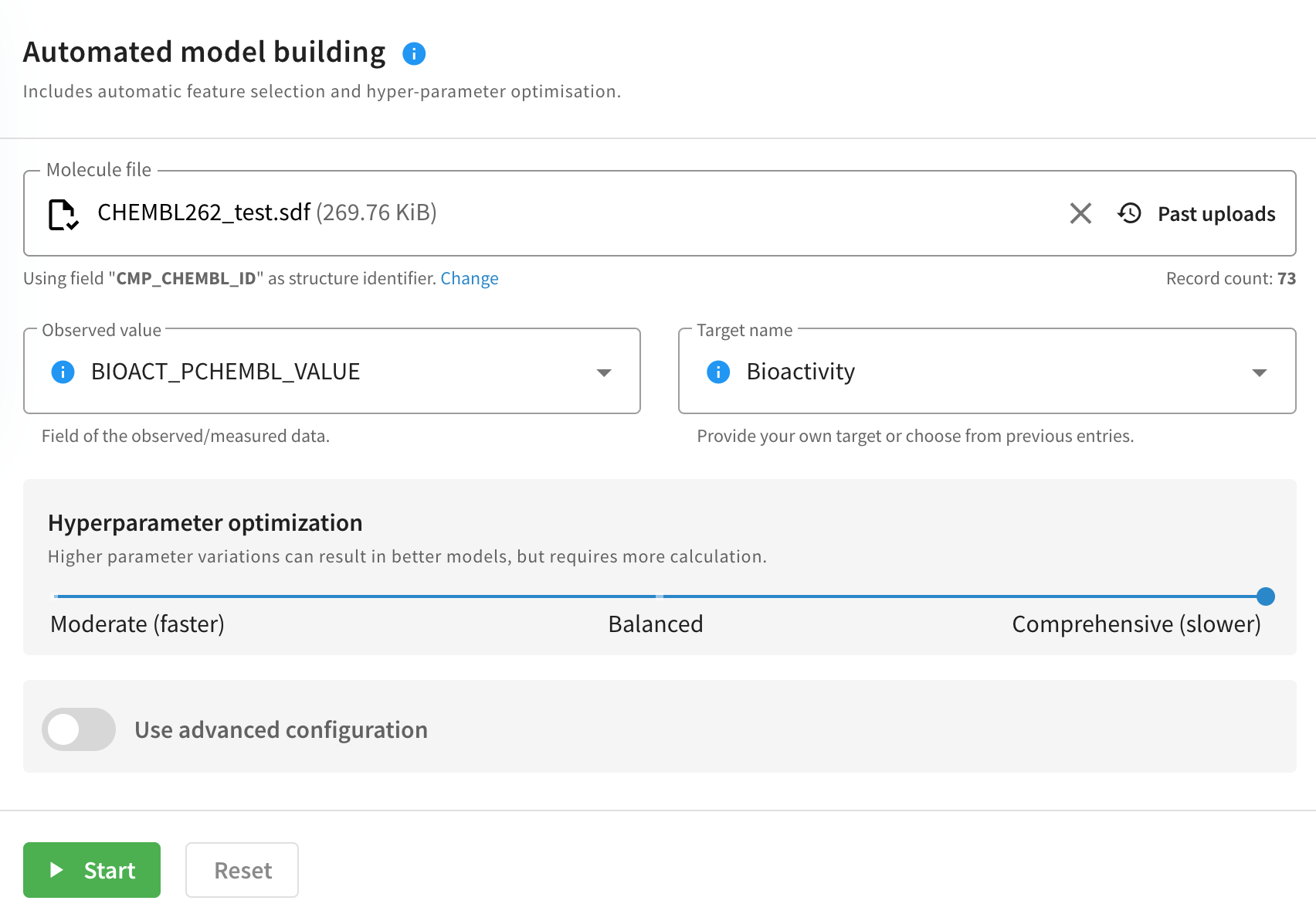Screen dimensions: 1316x921
Task: Click the uploaded molecule file document icon
Action: [x=63, y=214]
